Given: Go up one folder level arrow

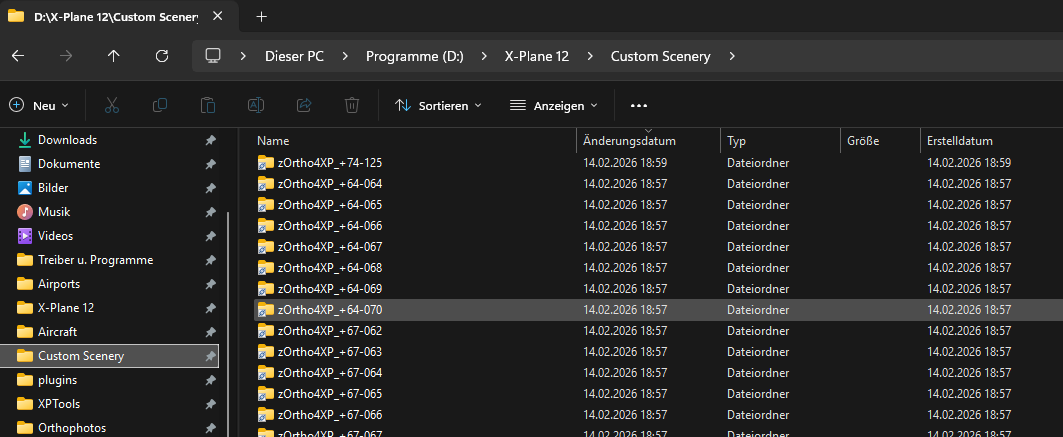Looking at the screenshot, I should pyautogui.click(x=113, y=56).
